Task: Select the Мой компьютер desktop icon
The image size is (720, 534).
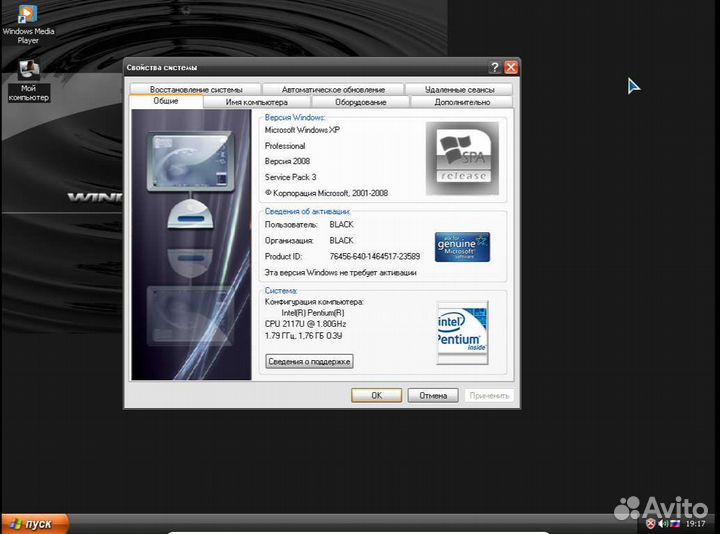Action: pyautogui.click(x=28, y=81)
